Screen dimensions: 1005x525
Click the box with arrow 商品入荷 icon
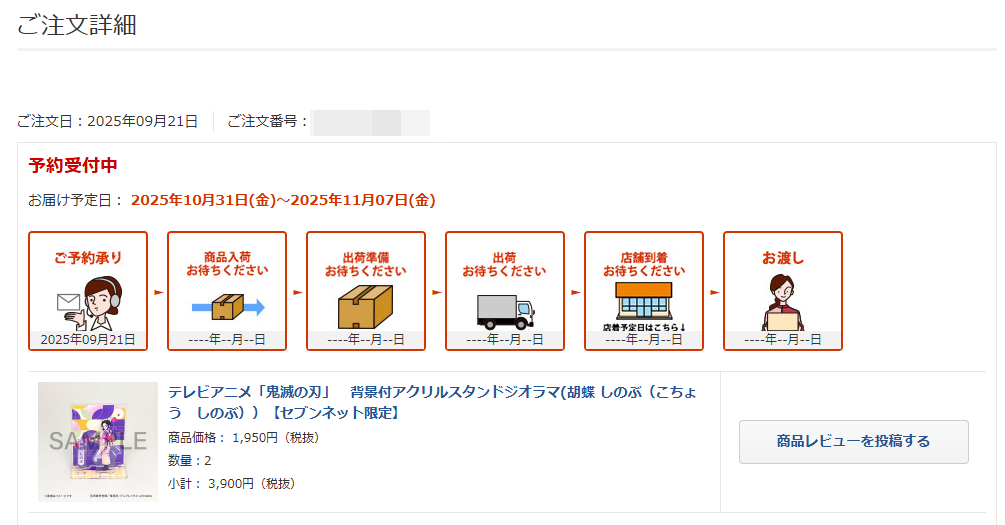(228, 306)
